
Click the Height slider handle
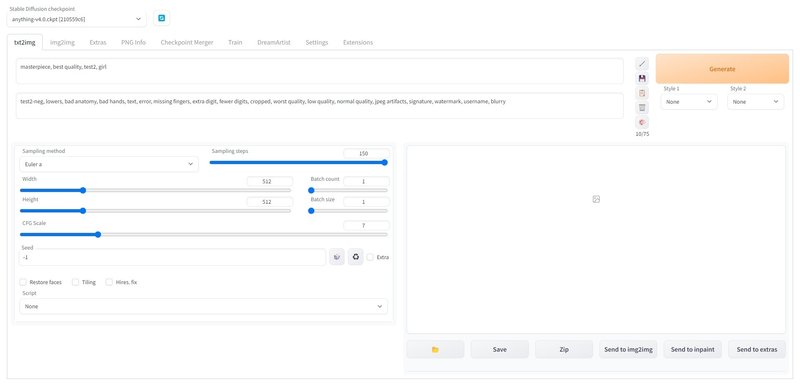click(83, 211)
